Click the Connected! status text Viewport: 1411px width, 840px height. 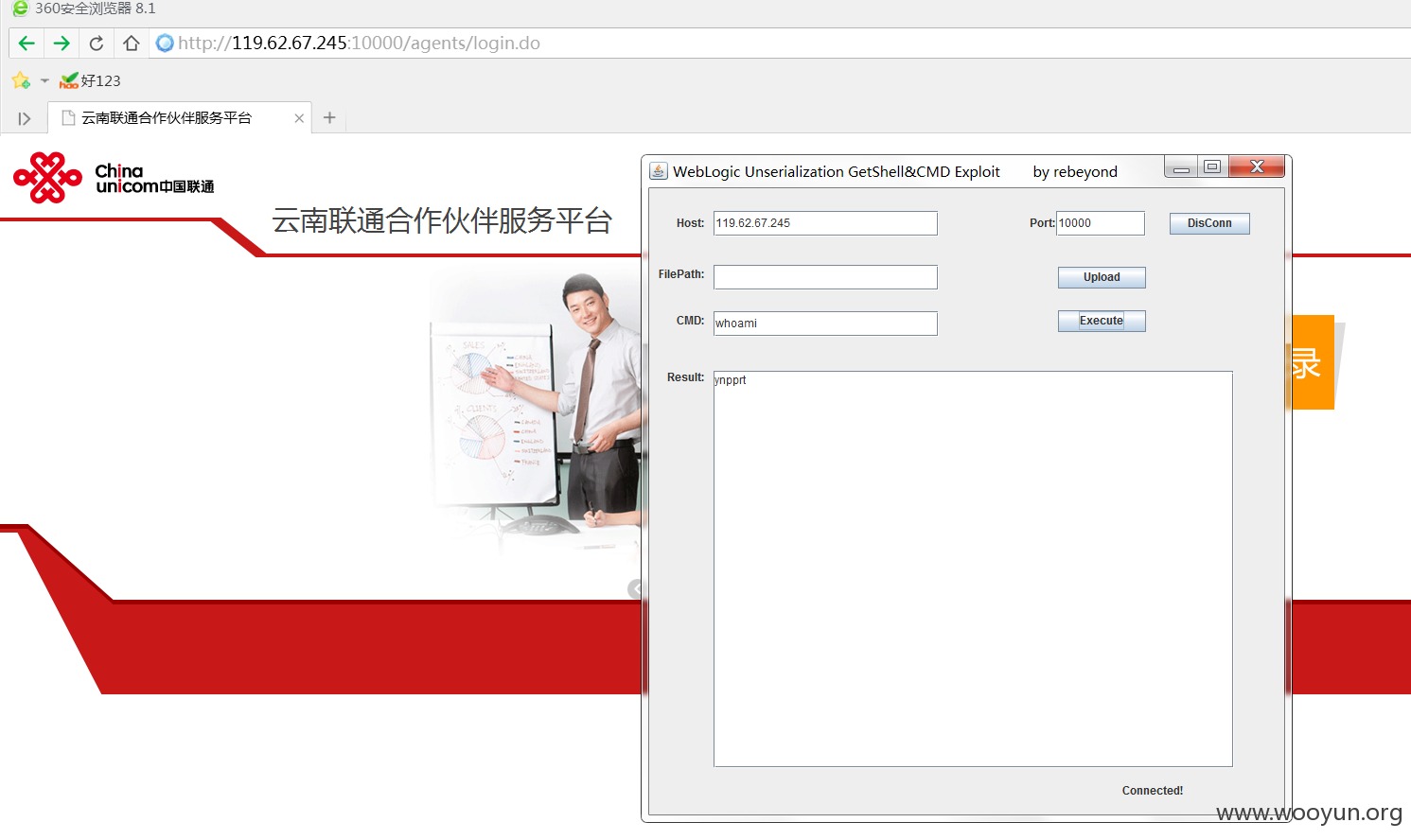[1153, 791]
